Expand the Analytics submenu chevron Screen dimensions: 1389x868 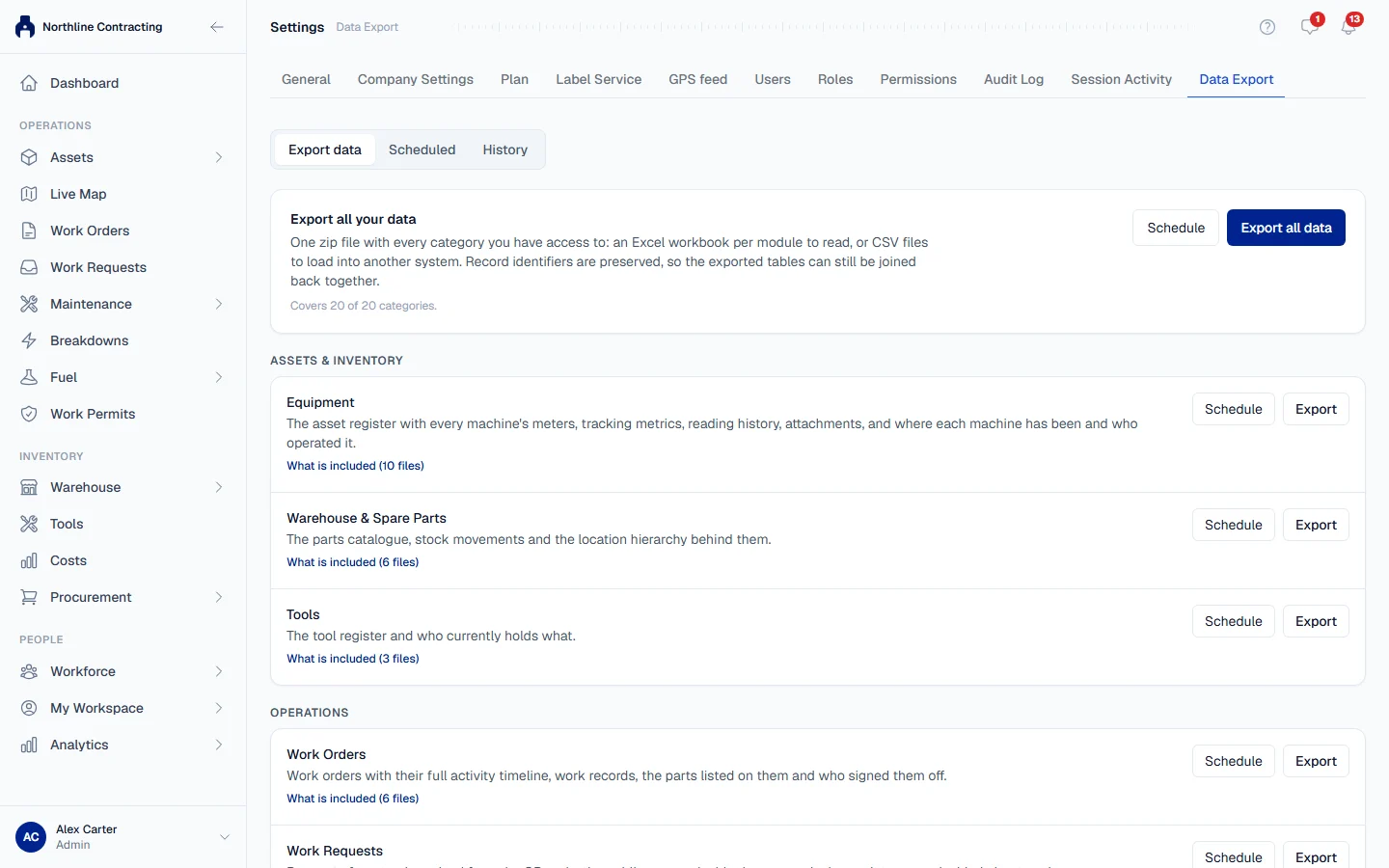tap(219, 745)
